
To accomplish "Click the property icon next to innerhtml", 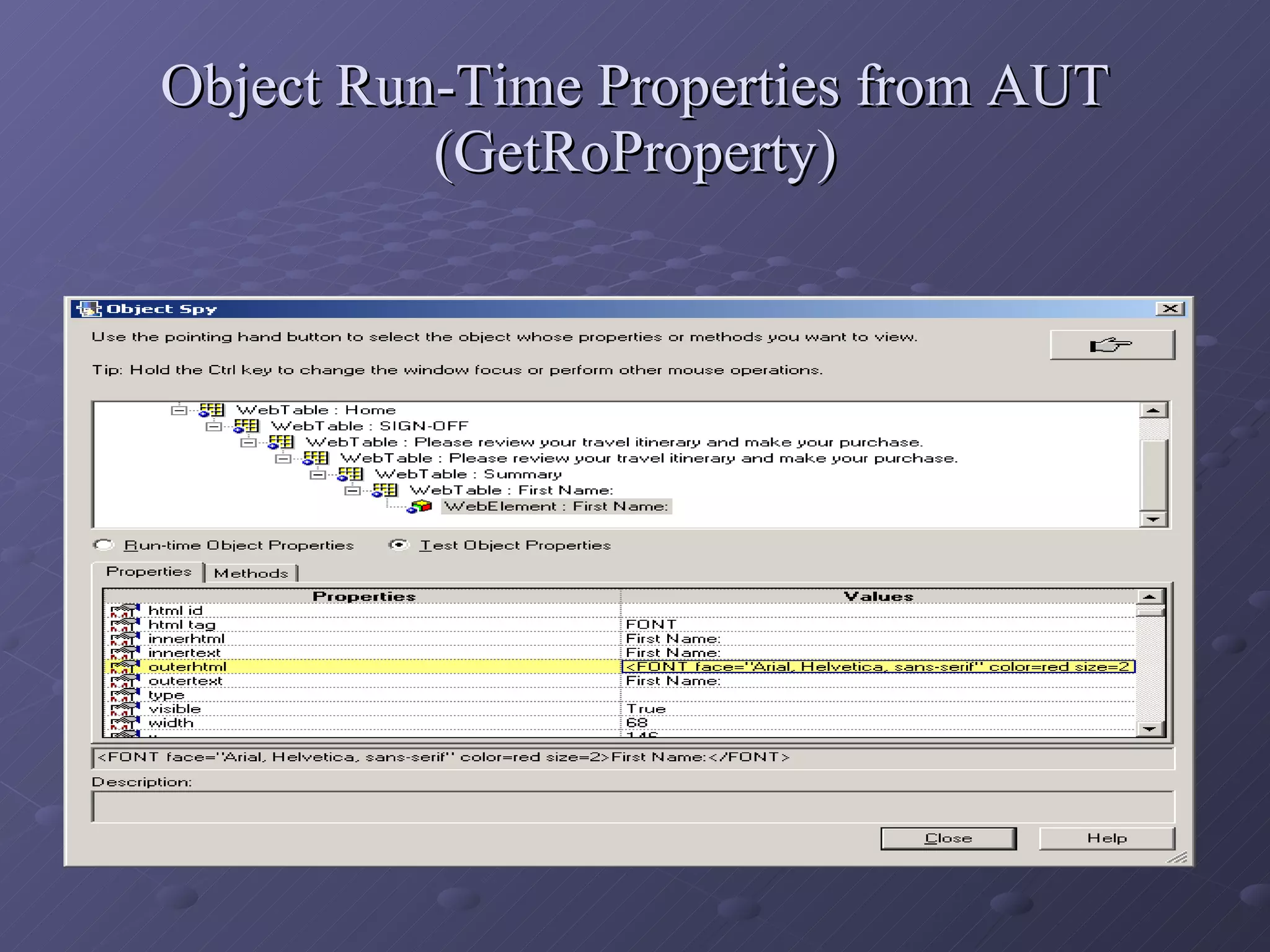I will 125,639.
